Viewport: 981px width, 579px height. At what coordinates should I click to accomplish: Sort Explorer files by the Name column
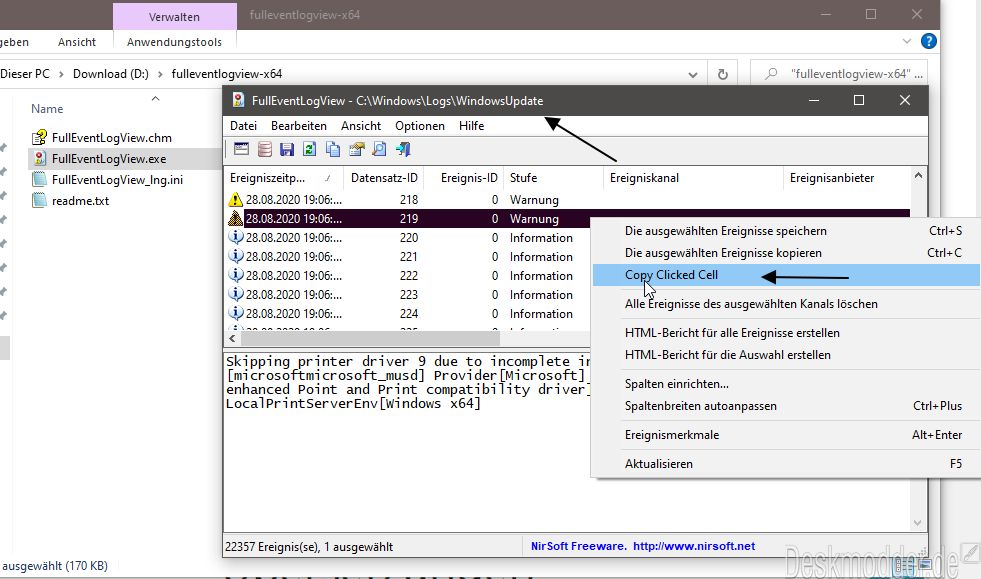[47, 109]
